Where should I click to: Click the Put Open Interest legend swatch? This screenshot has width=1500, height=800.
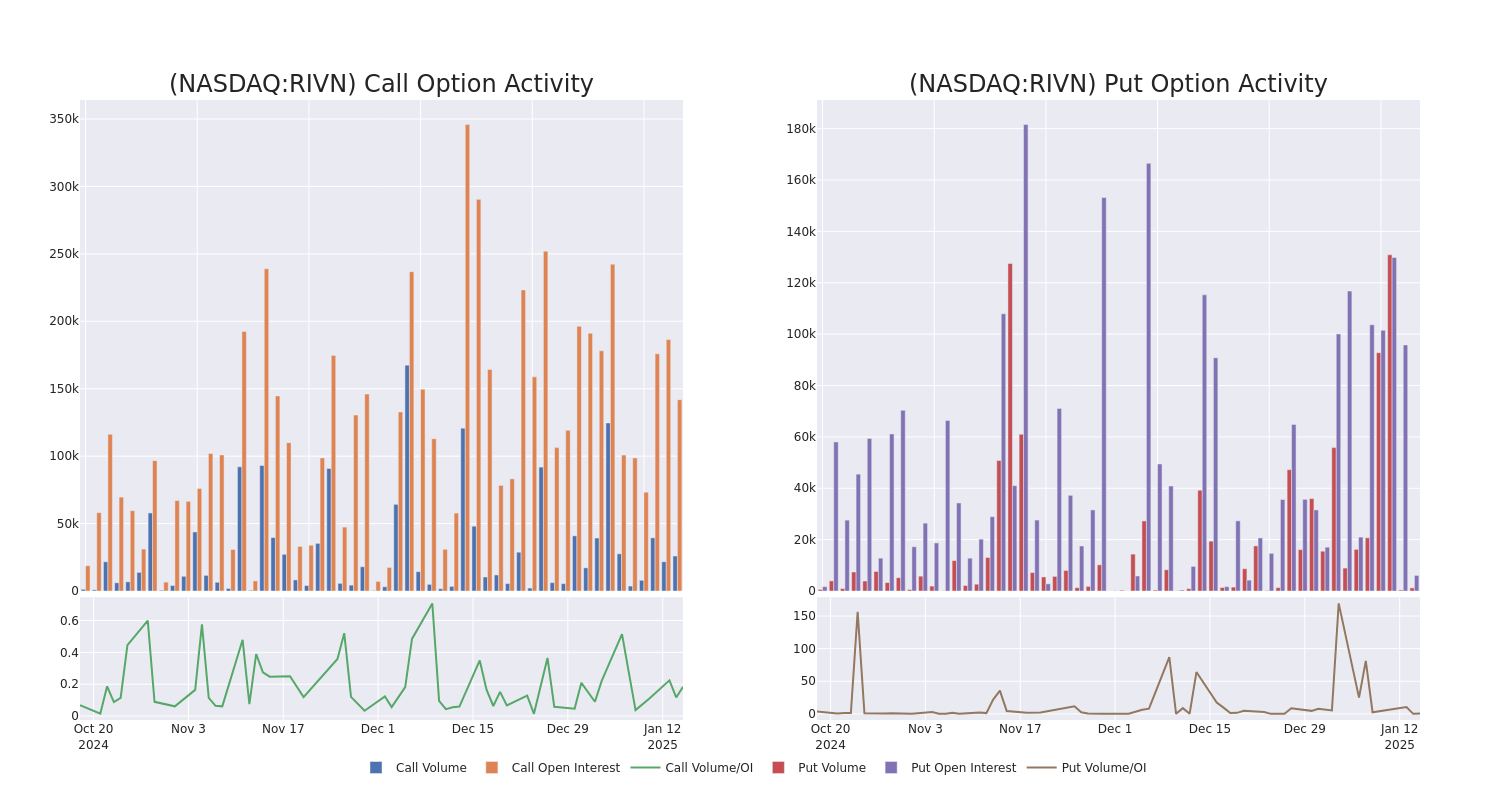891,768
